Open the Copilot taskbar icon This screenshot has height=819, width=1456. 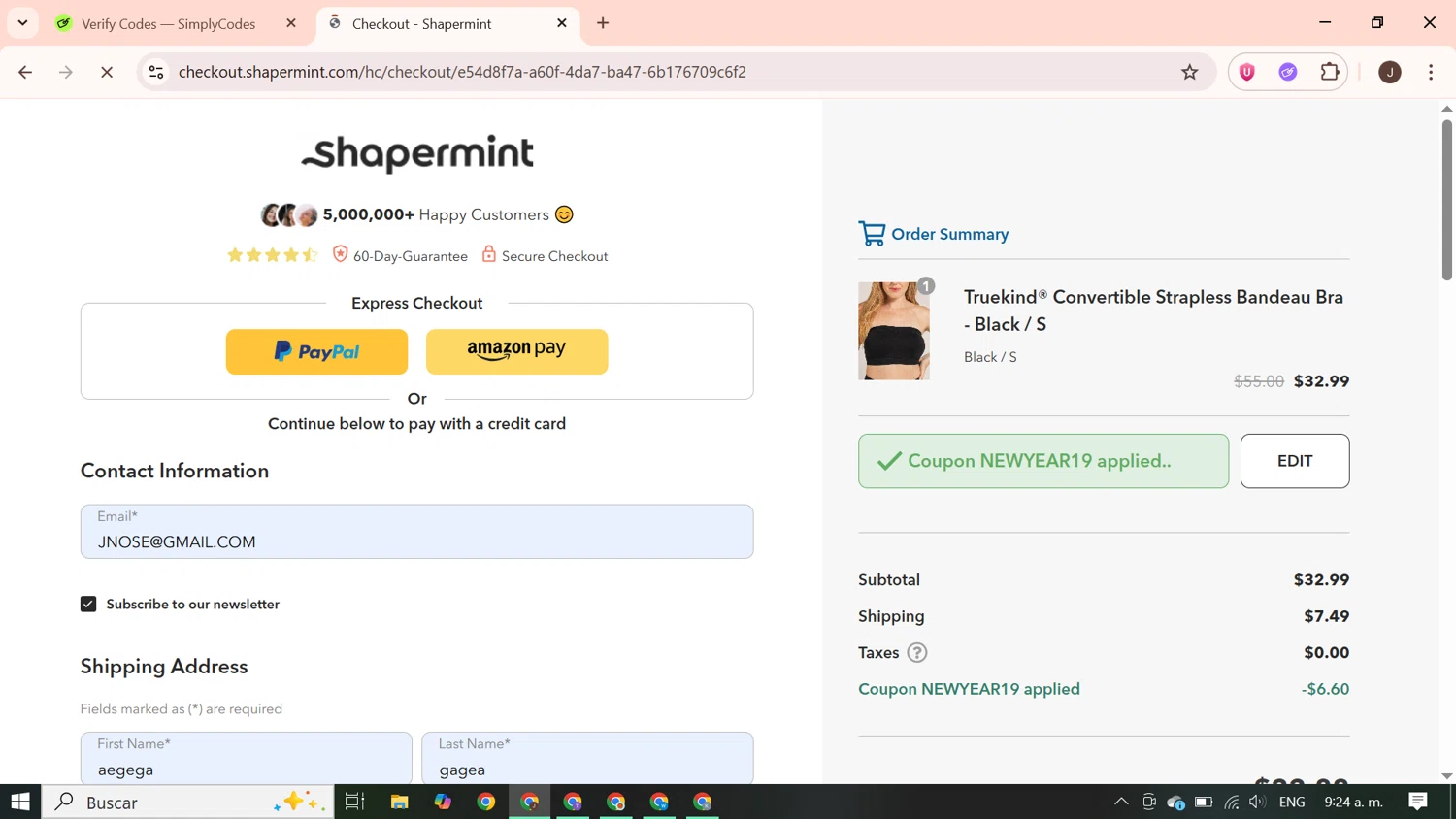443,802
